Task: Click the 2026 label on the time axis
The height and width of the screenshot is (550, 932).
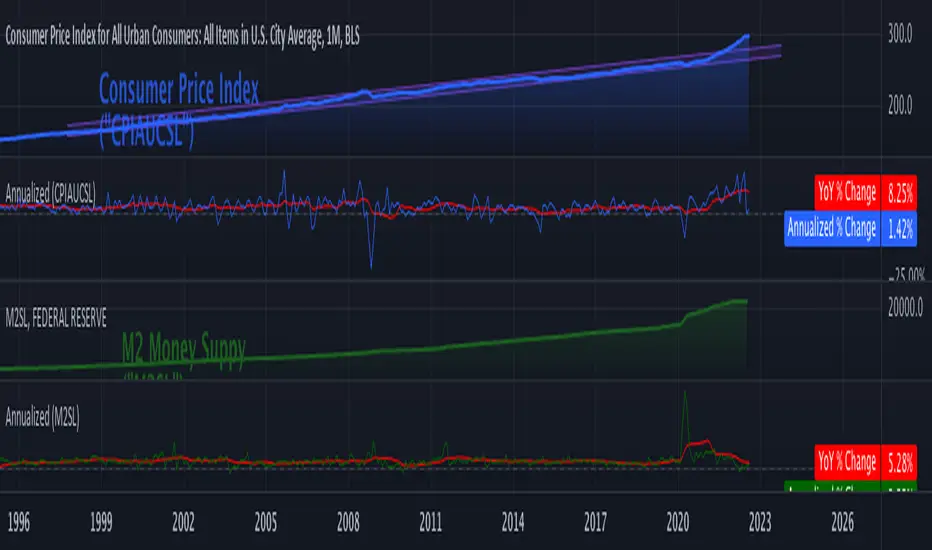Action: (x=843, y=521)
